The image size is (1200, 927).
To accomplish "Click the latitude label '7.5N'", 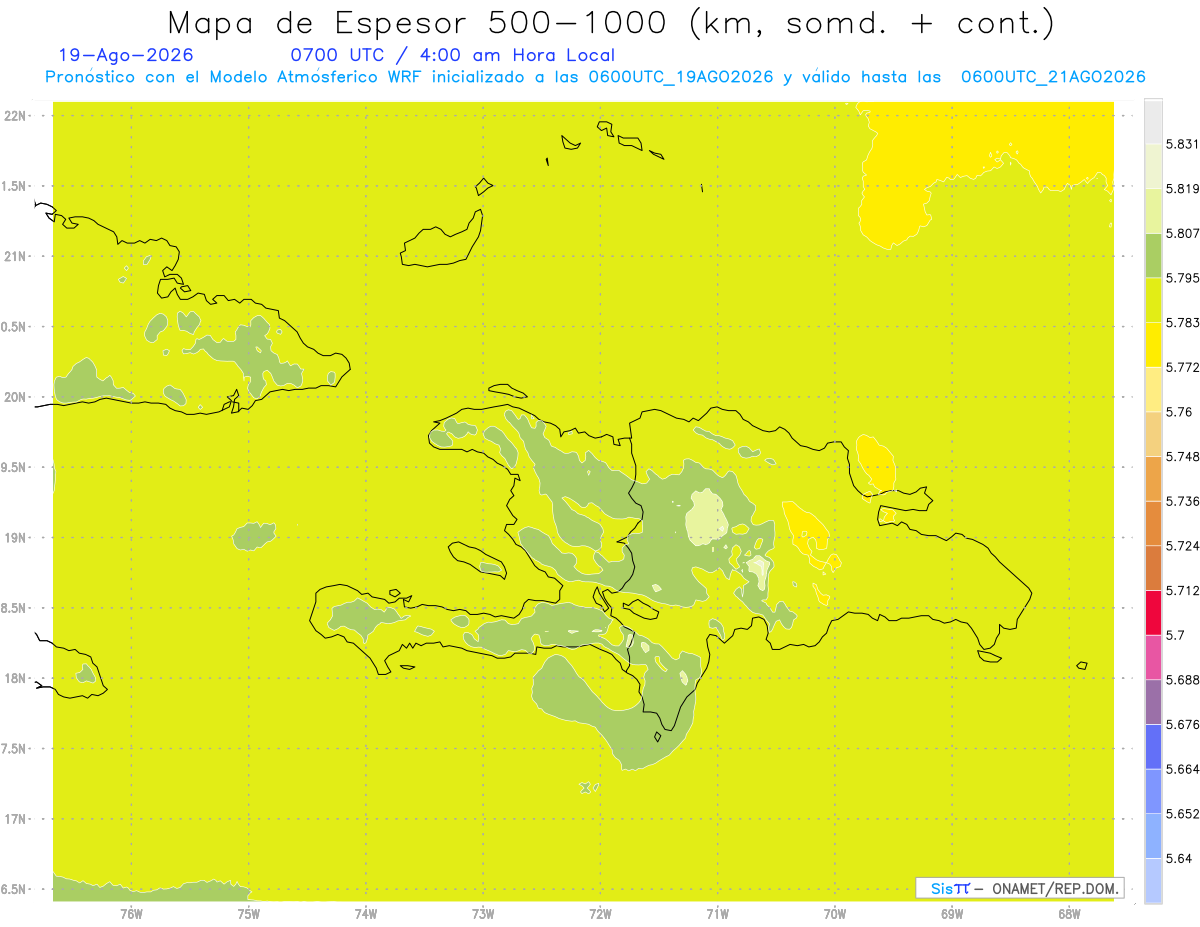I will [15, 748].
